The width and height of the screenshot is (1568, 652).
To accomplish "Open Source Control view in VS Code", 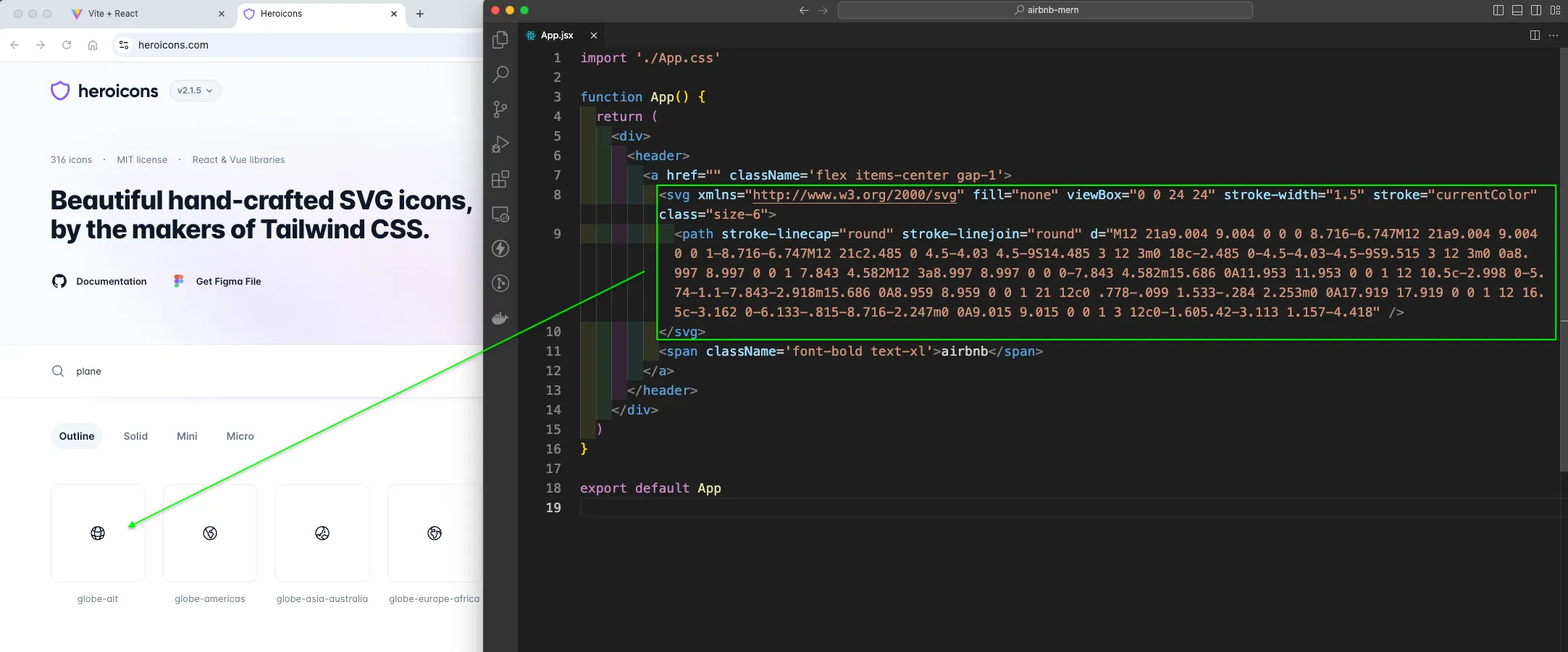I will [500, 109].
